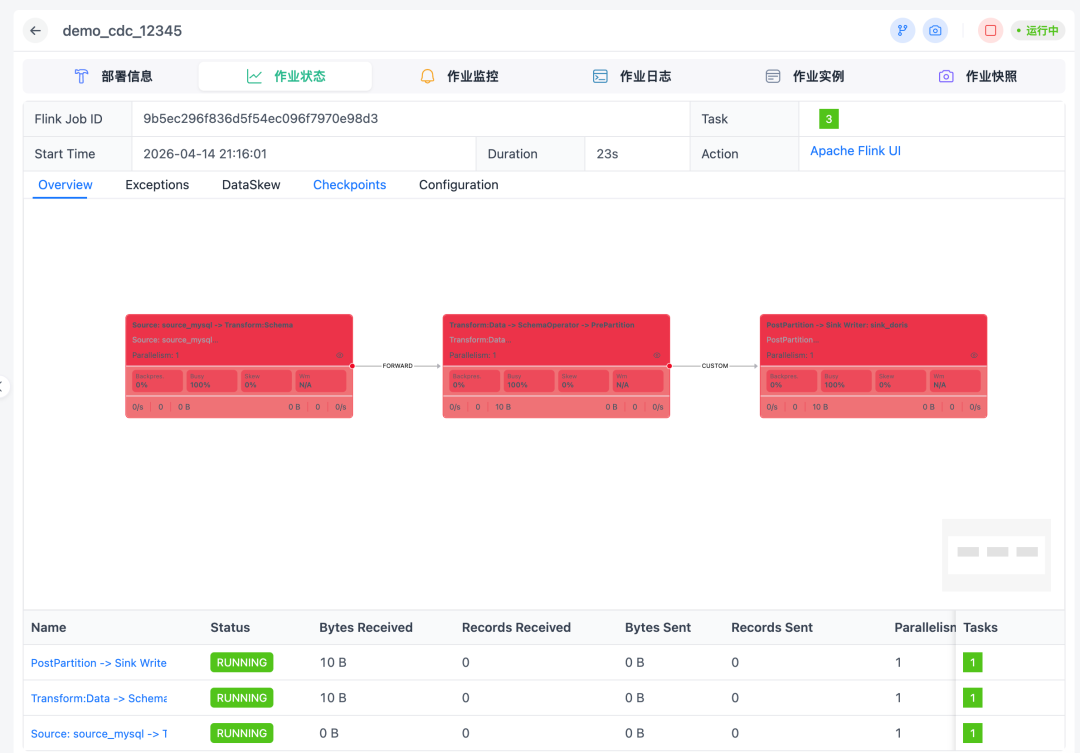Select the Transform:Data SchemaOperator graph node
This screenshot has width=1080, height=753.
pos(556,366)
